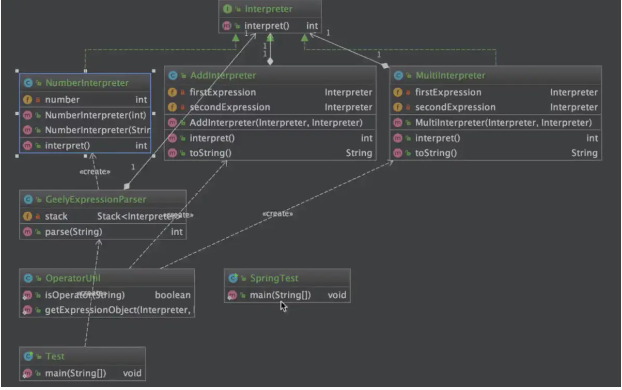Screen dimensions: 622x390
Task: Select the Test node title
Action: (55, 356)
